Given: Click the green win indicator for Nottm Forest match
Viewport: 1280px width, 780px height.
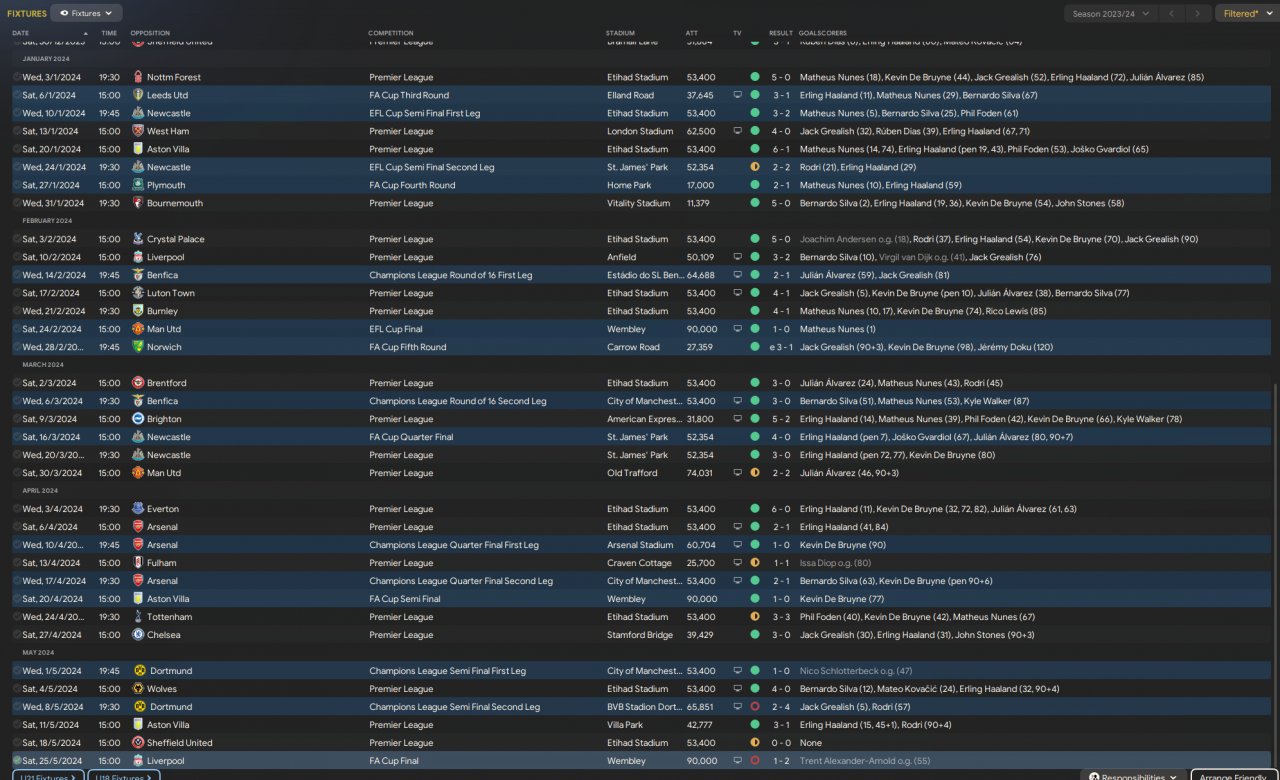Looking at the screenshot, I should click(x=755, y=77).
